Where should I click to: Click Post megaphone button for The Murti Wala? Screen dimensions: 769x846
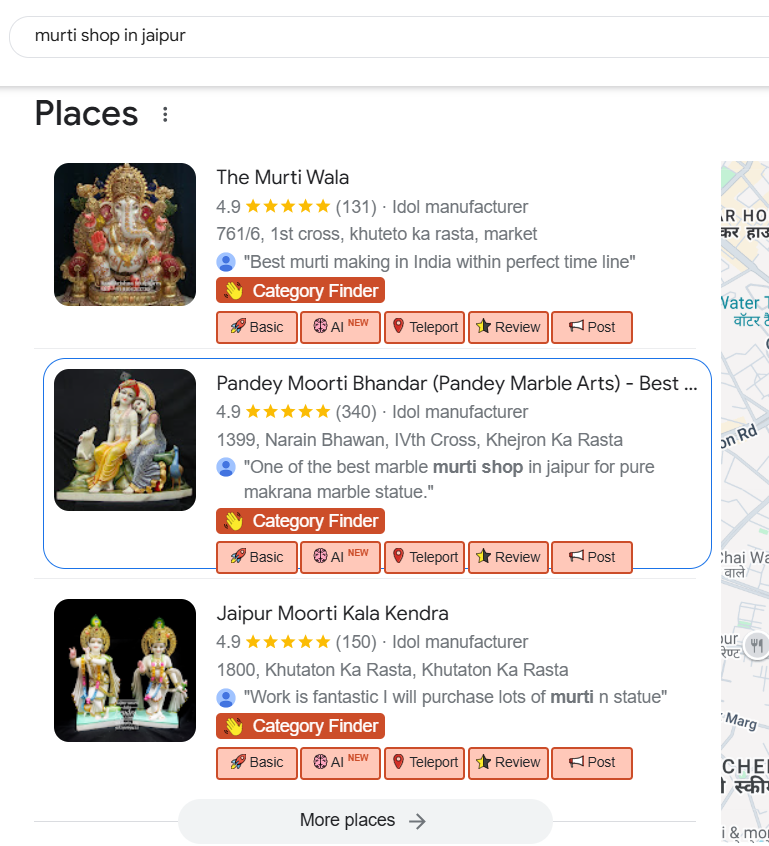[x=592, y=327]
